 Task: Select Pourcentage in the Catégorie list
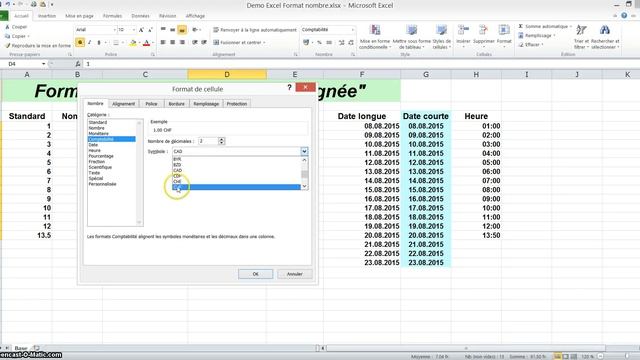[x=101, y=156]
